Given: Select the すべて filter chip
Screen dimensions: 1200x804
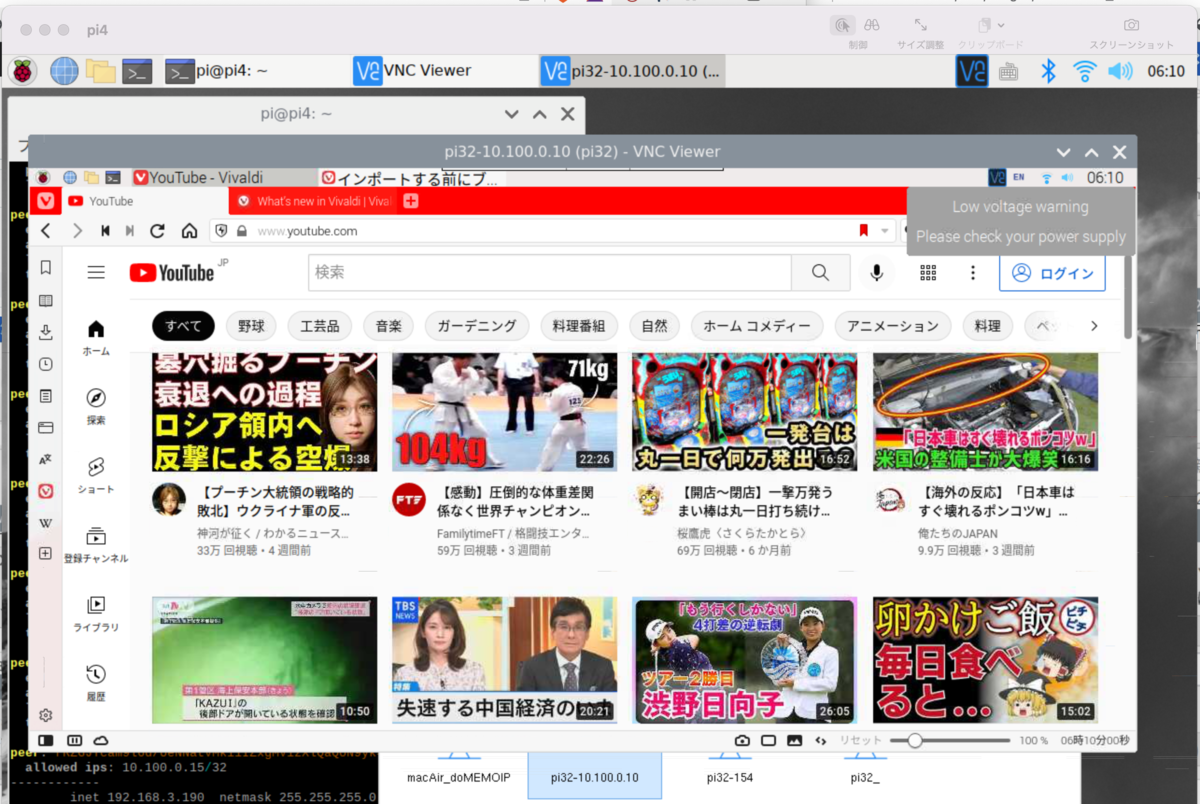Looking at the screenshot, I should click(x=183, y=326).
